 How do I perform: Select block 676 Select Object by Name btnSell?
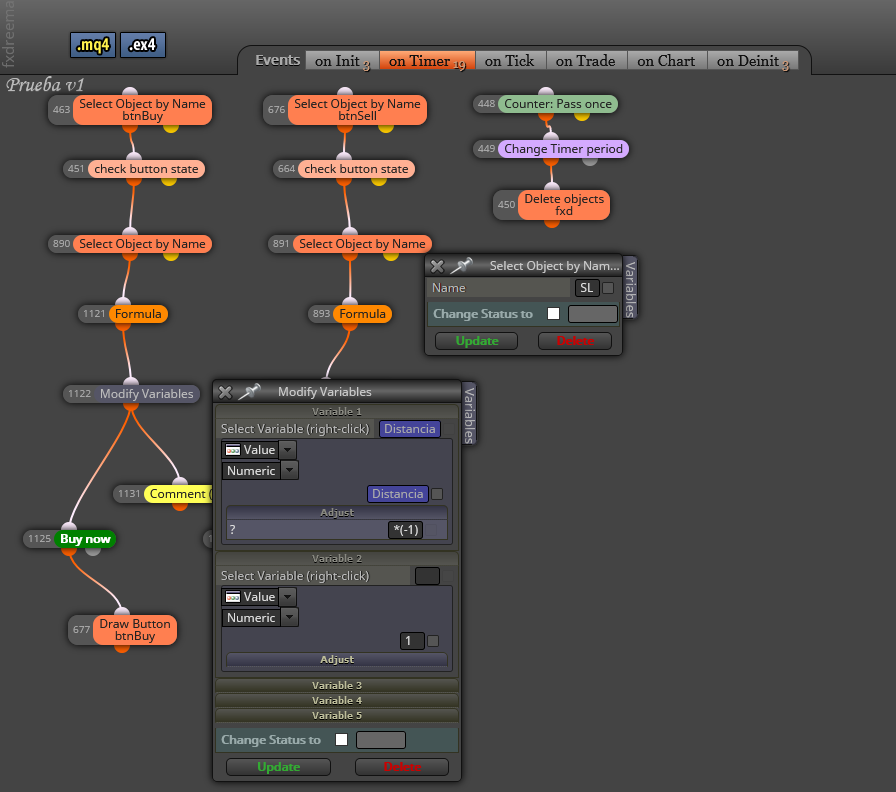[x=357, y=110]
